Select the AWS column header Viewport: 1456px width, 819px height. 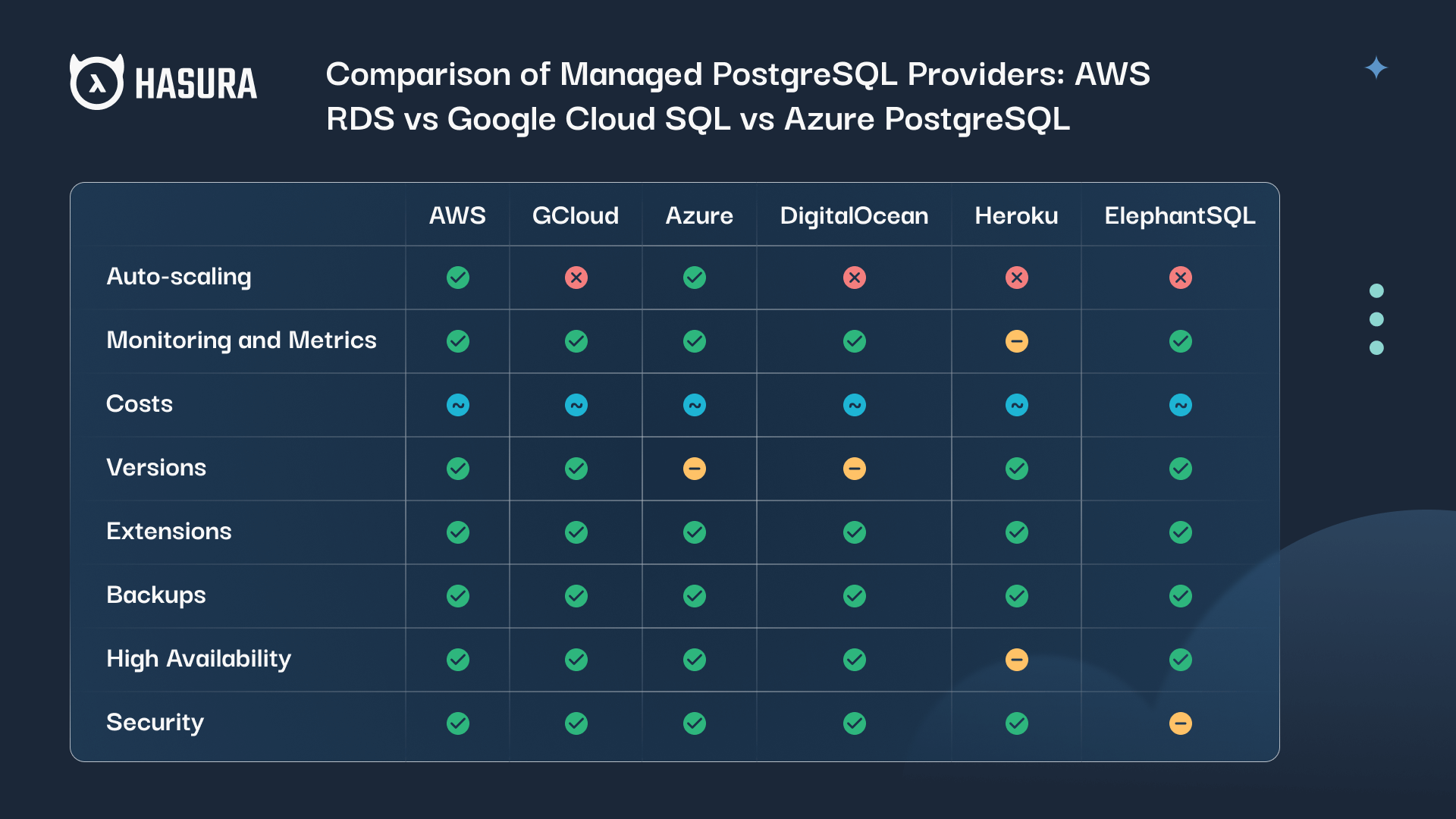457,216
